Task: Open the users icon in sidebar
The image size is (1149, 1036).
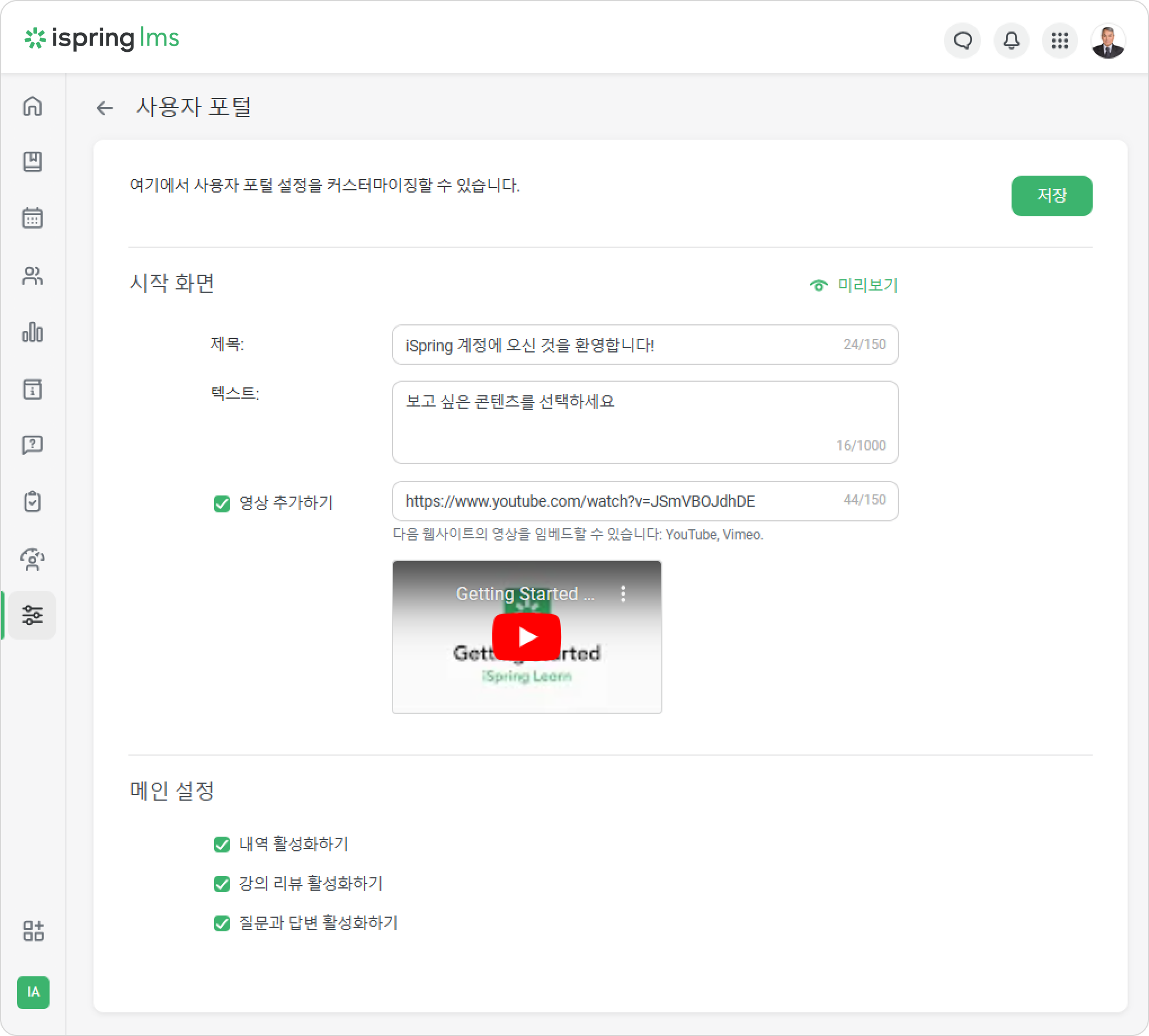Action: click(x=33, y=275)
